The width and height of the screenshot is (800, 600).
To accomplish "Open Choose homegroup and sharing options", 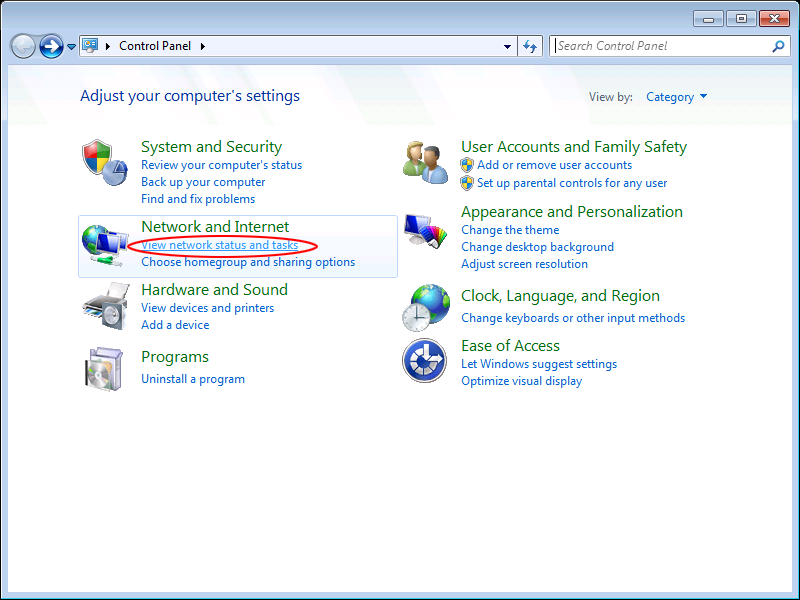I will pos(248,262).
